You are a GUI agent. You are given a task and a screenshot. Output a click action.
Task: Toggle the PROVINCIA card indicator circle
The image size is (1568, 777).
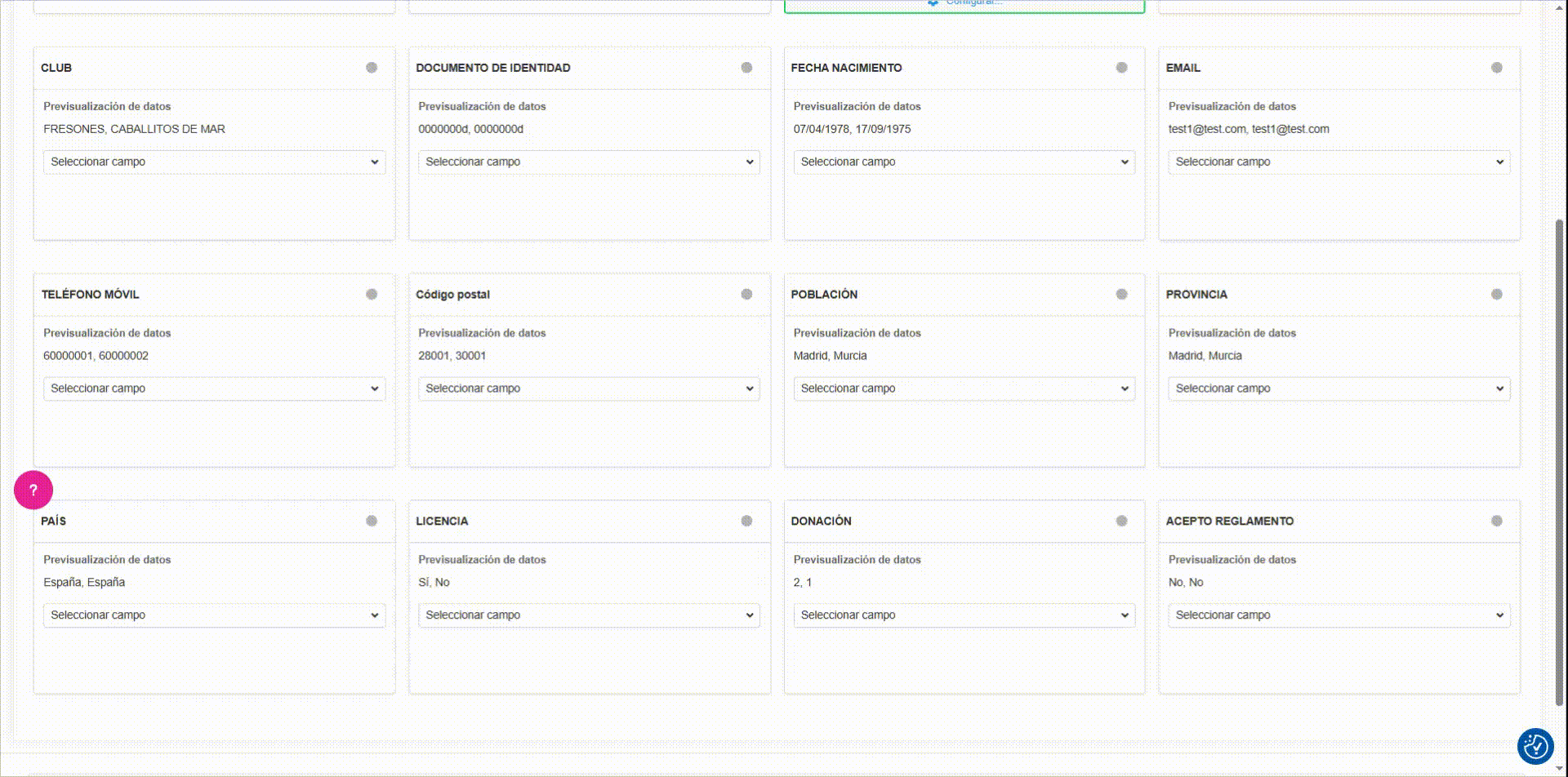coord(1496,295)
